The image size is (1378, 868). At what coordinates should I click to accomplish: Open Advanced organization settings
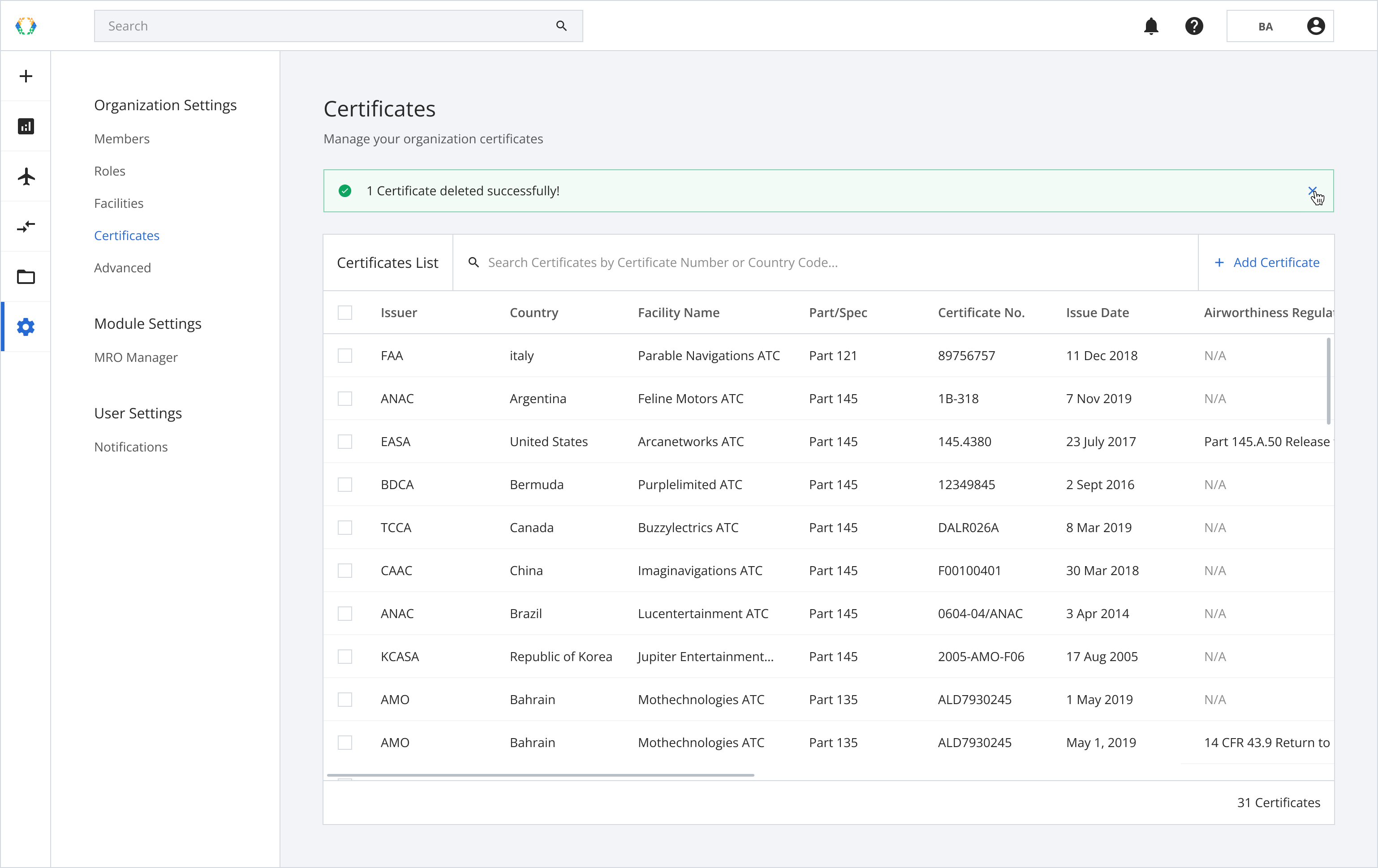coord(122,267)
